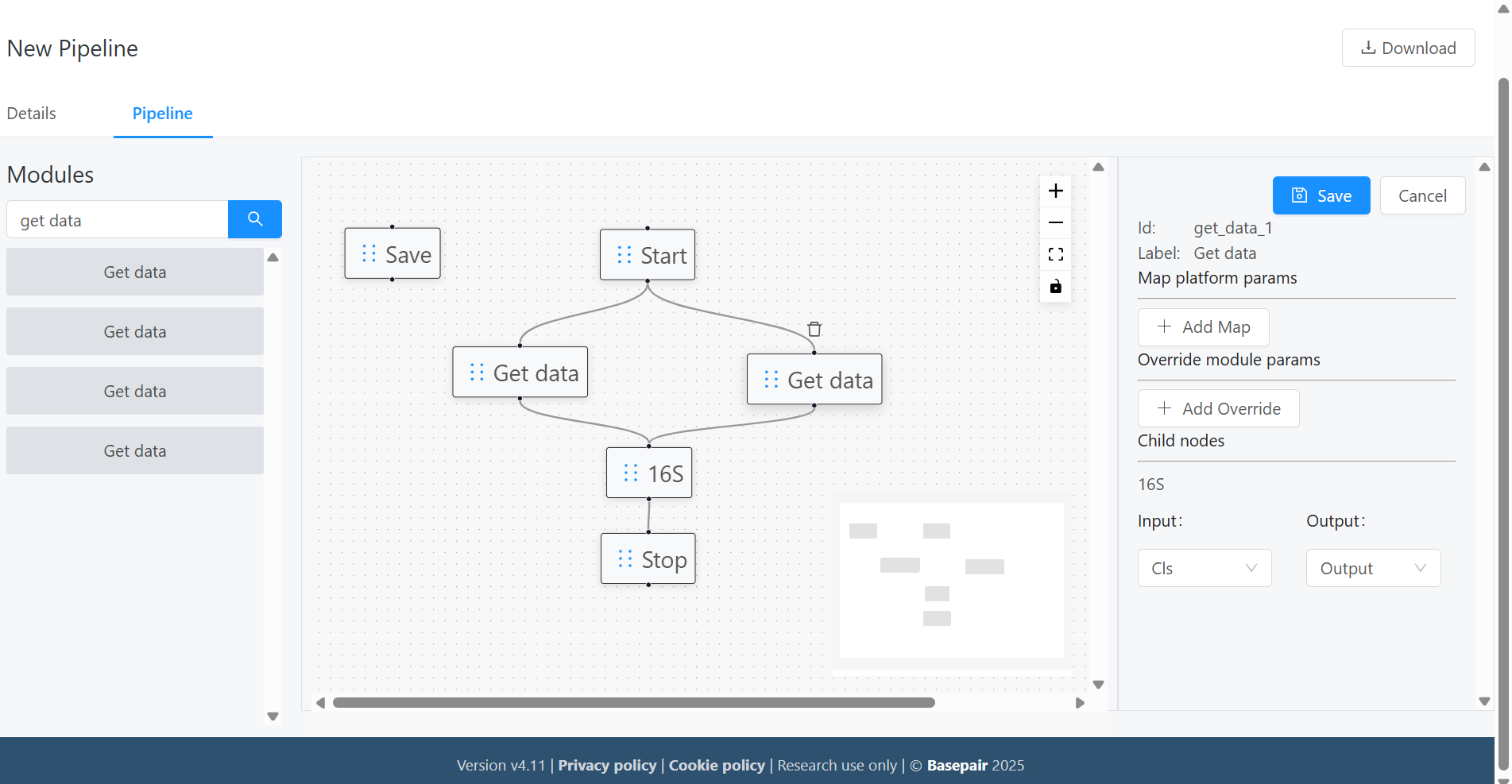The width and height of the screenshot is (1512, 784).
Task: Zoom in on the canvas with plus icon
Action: (1055, 191)
